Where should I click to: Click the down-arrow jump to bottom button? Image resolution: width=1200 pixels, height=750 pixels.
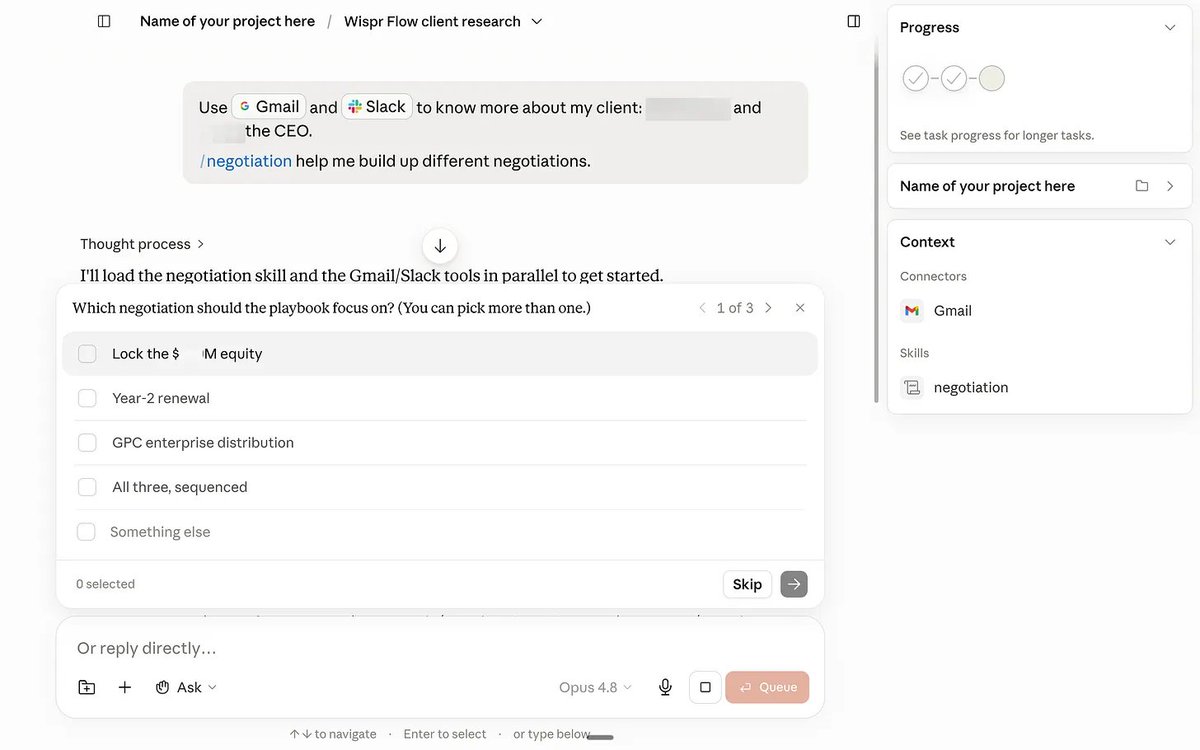point(440,245)
